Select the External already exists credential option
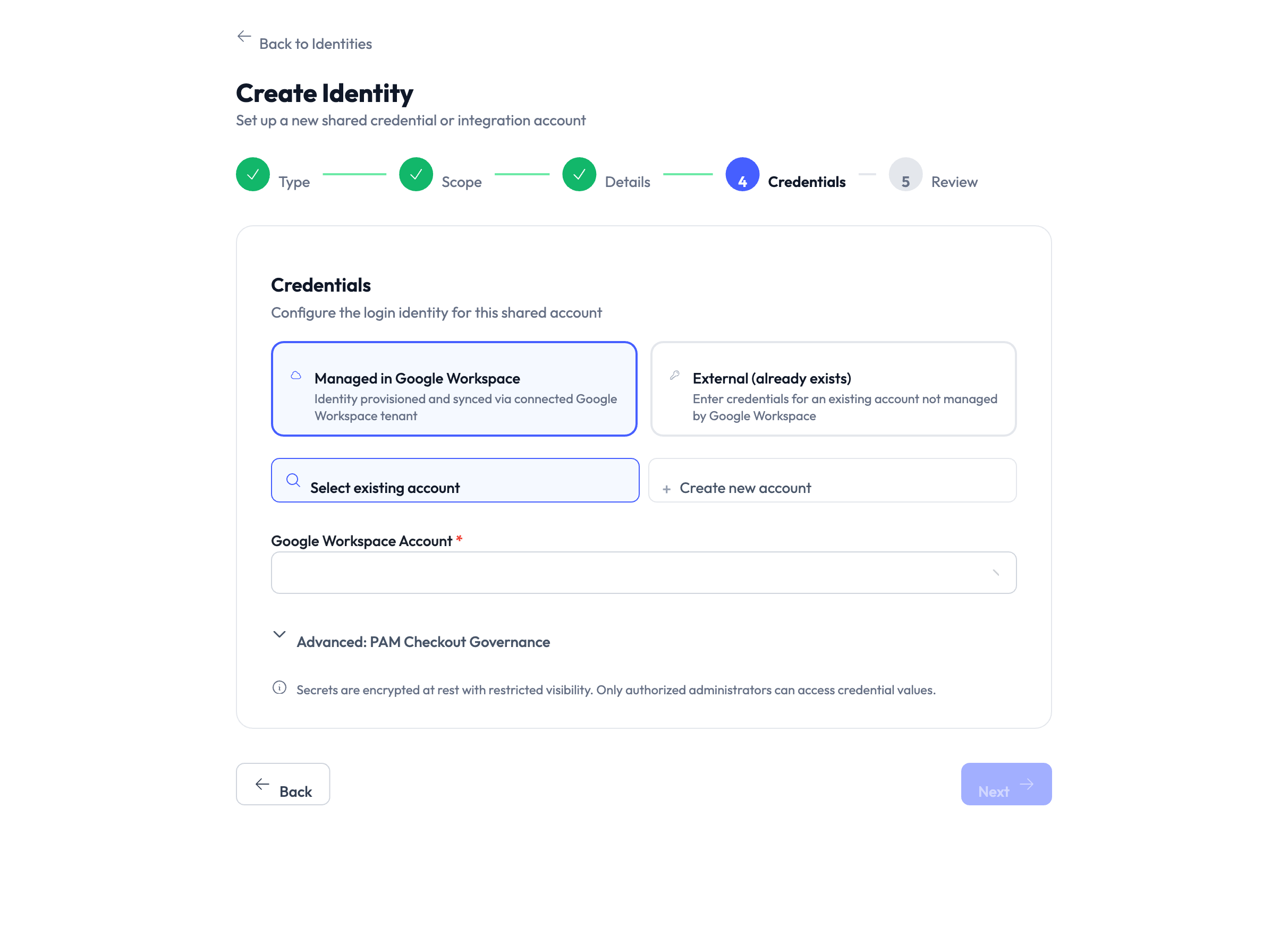Viewport: 1288px width, 936px height. [832, 389]
